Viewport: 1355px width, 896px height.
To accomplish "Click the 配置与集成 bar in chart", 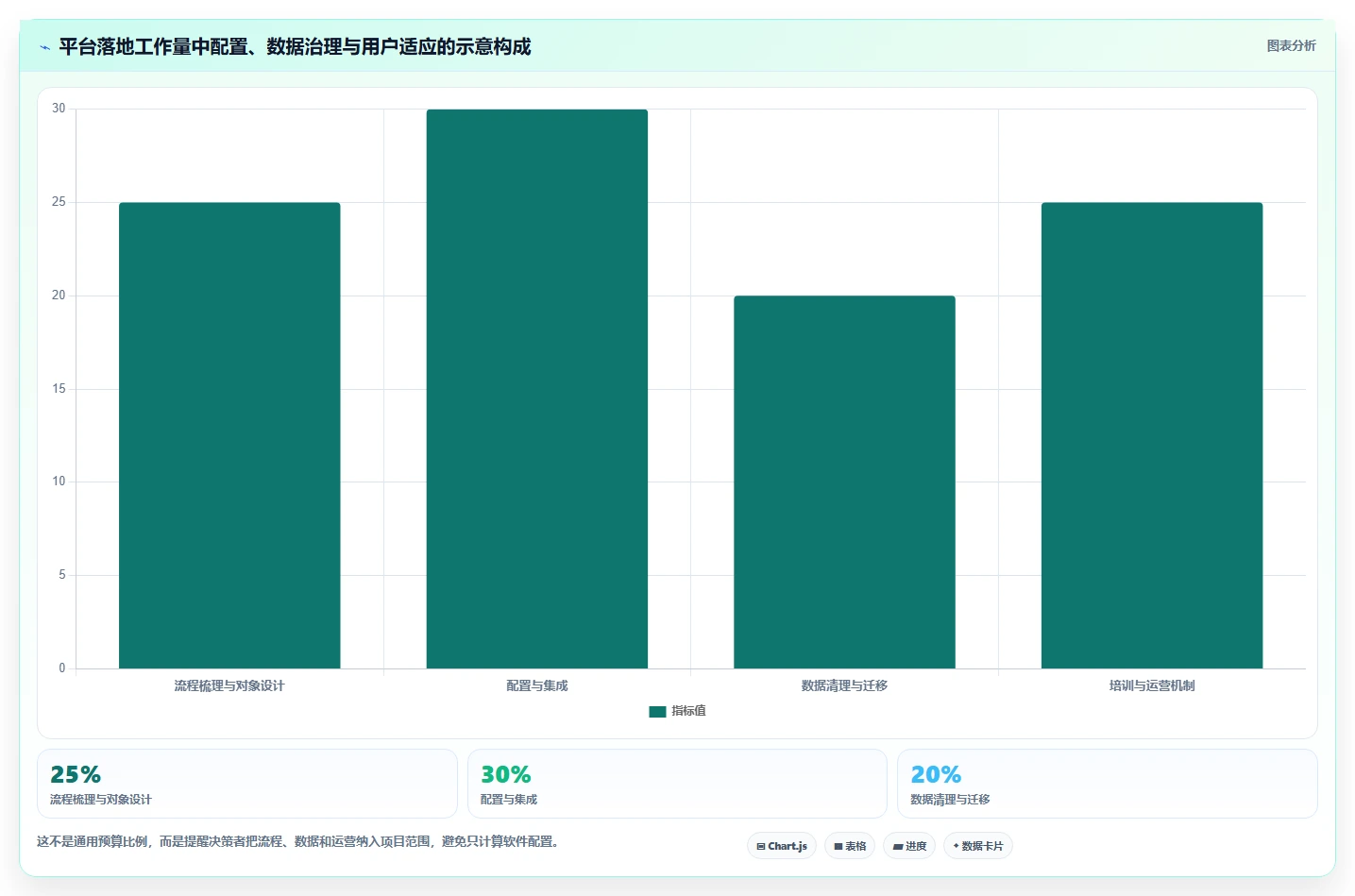I will click(537, 389).
